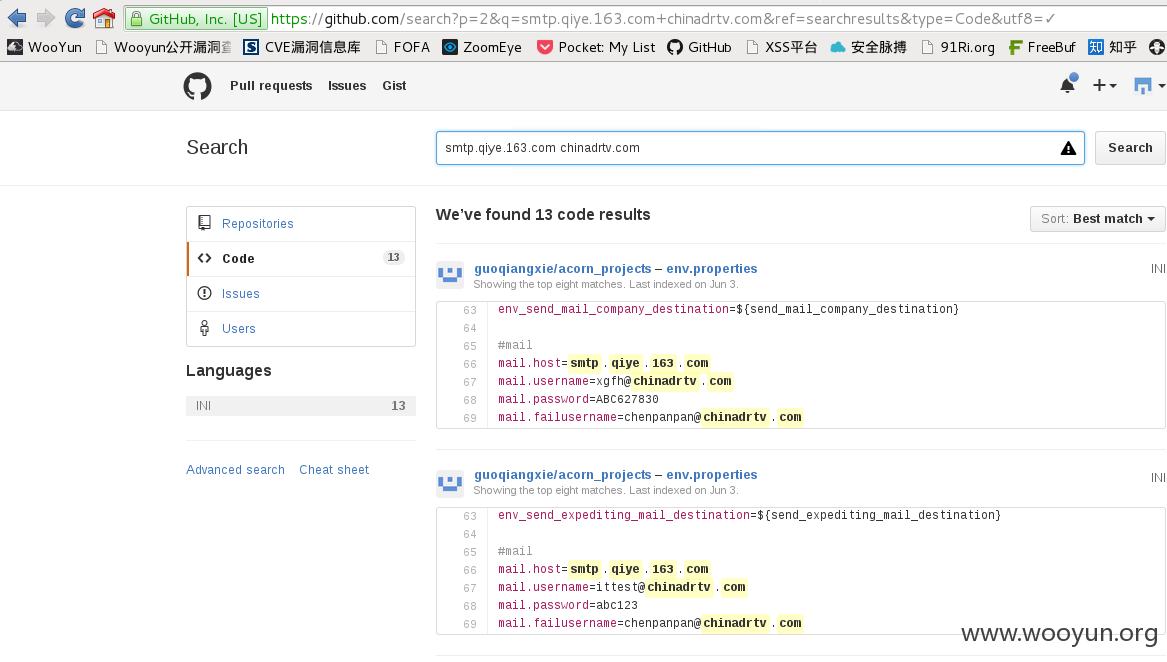The height and width of the screenshot is (662, 1167).
Task: Open Sort: Best match dropdown
Action: tap(1098, 219)
